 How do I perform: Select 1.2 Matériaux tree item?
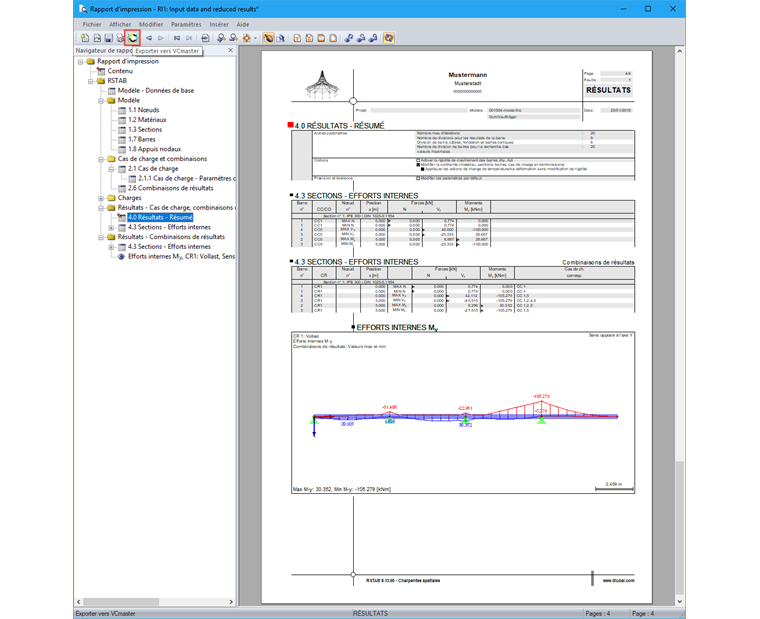(147, 120)
